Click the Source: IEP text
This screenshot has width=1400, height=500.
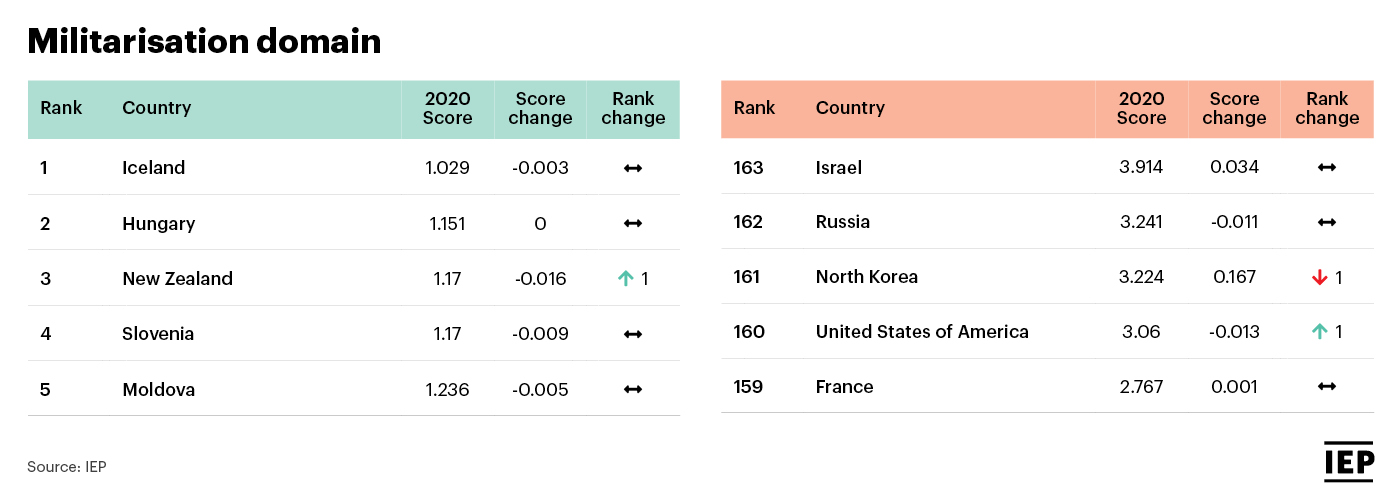(67, 467)
